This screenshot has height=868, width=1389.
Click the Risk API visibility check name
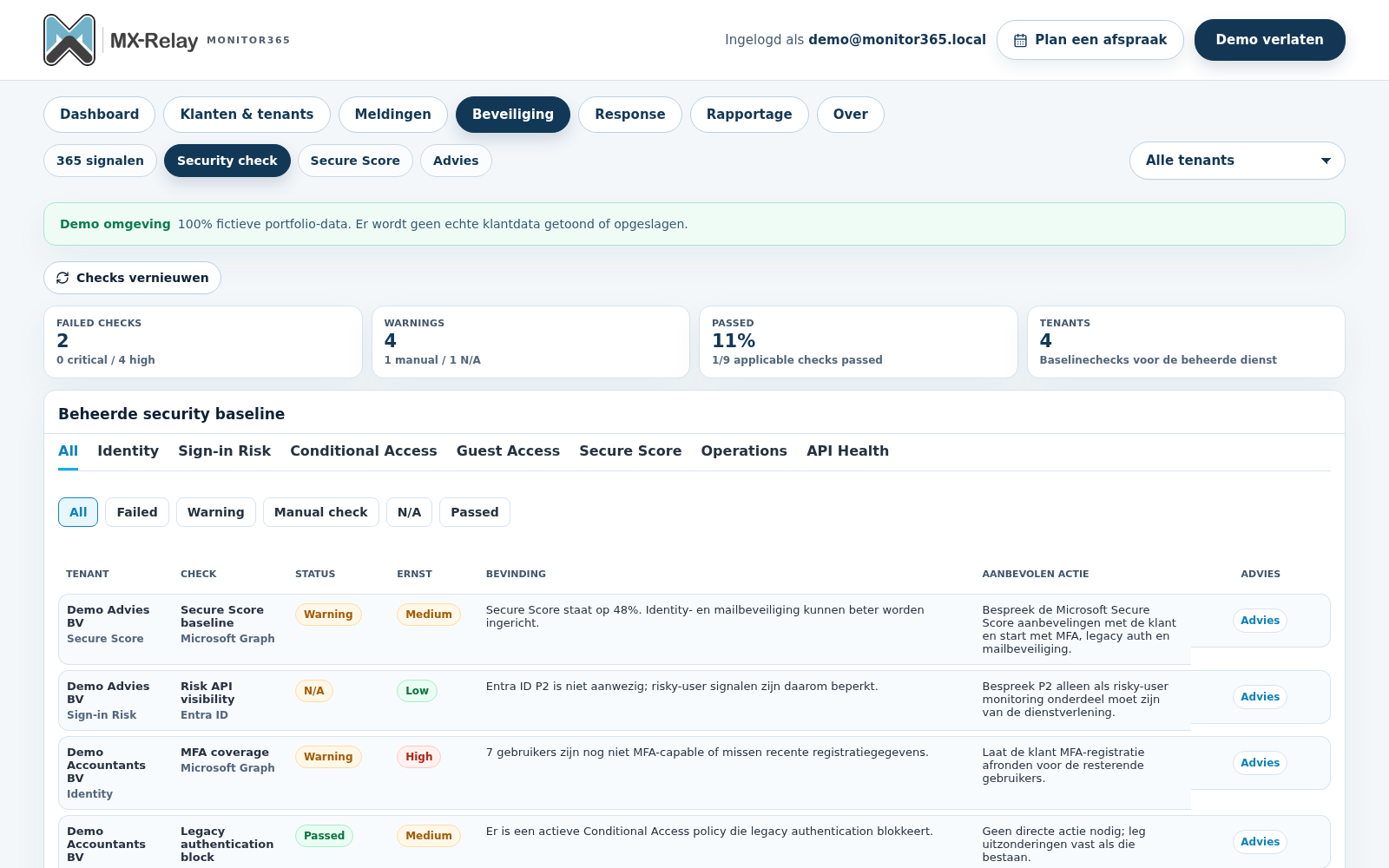tap(207, 693)
